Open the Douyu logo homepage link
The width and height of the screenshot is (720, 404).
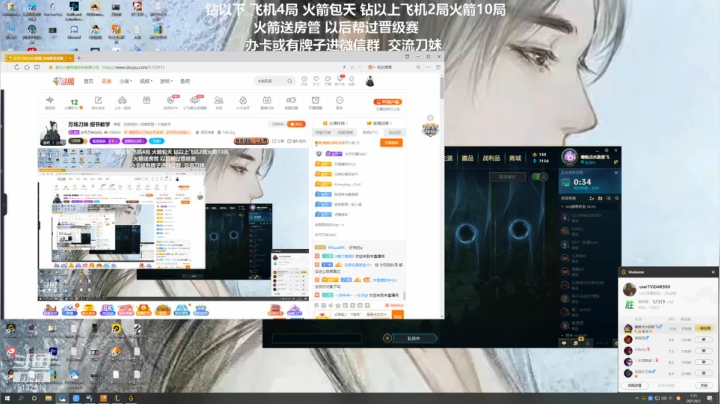coord(63,81)
